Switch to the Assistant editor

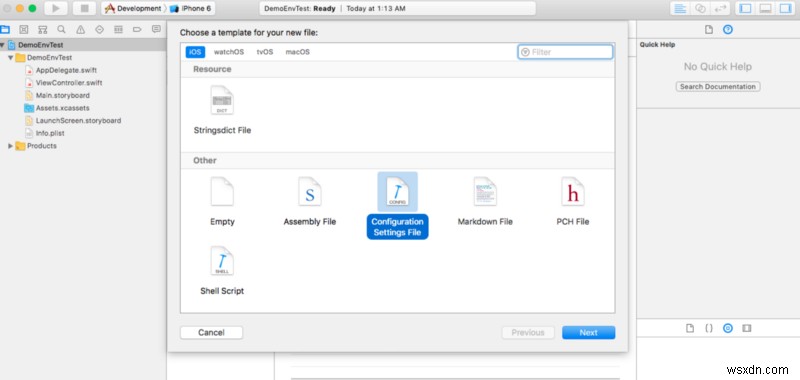click(701, 8)
